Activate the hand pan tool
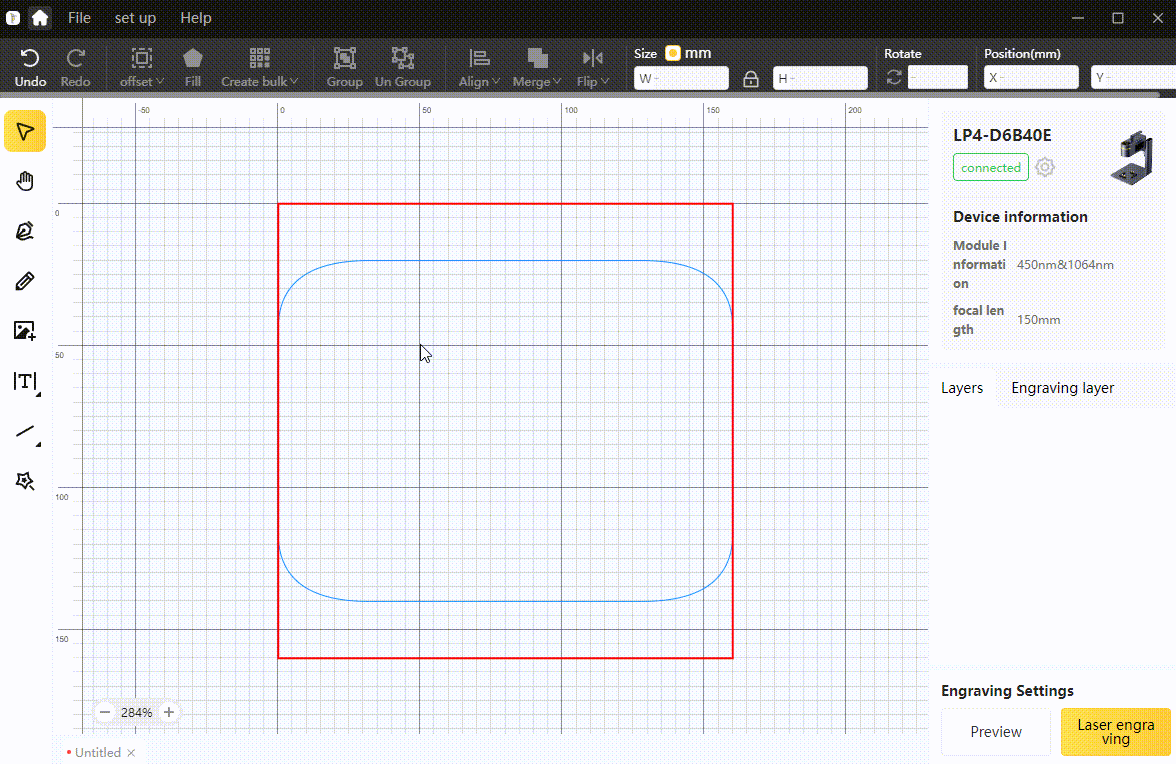Image resolution: width=1176 pixels, height=764 pixels. (25, 181)
